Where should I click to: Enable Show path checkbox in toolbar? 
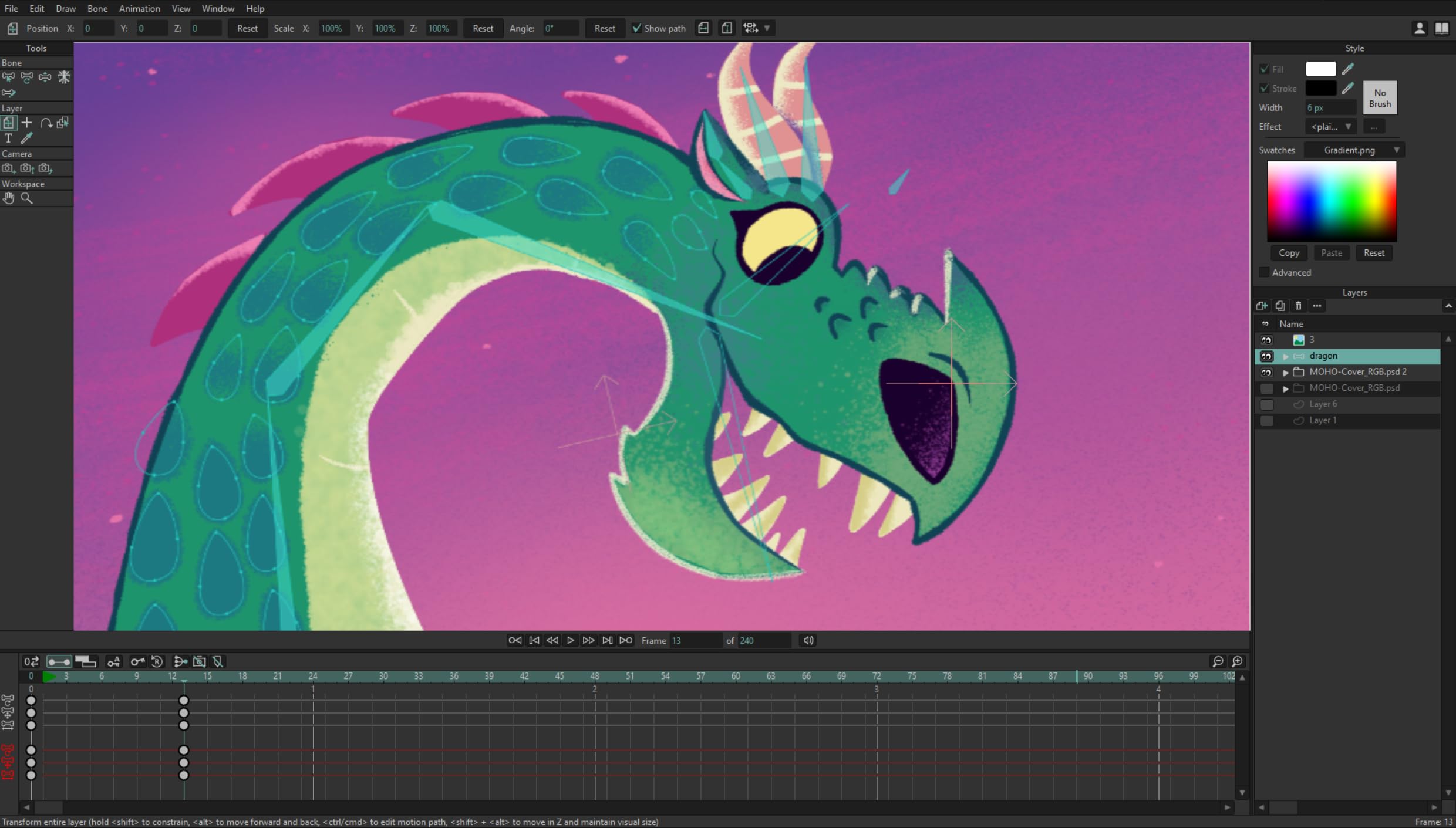[637, 28]
